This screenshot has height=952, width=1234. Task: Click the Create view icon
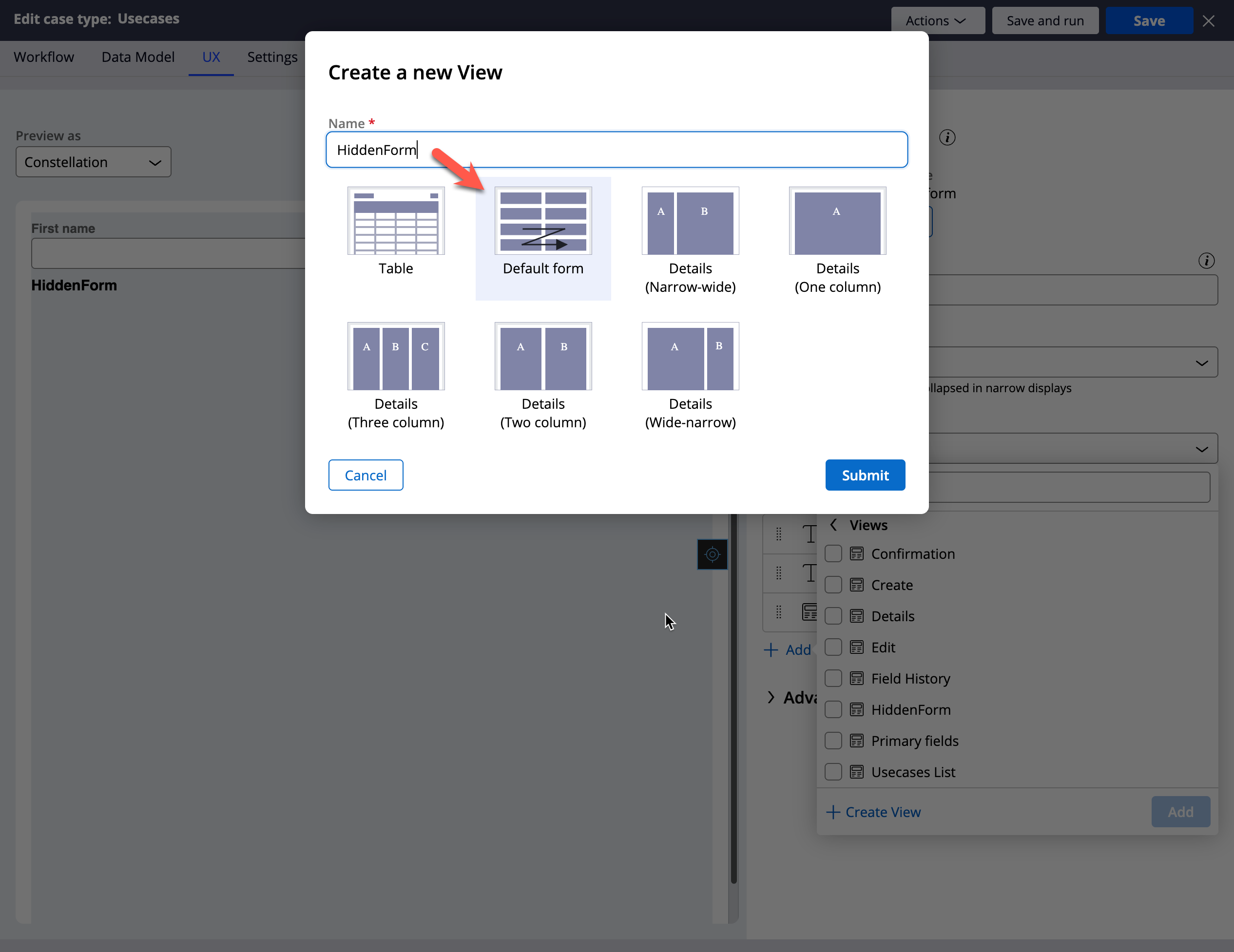pos(857,585)
